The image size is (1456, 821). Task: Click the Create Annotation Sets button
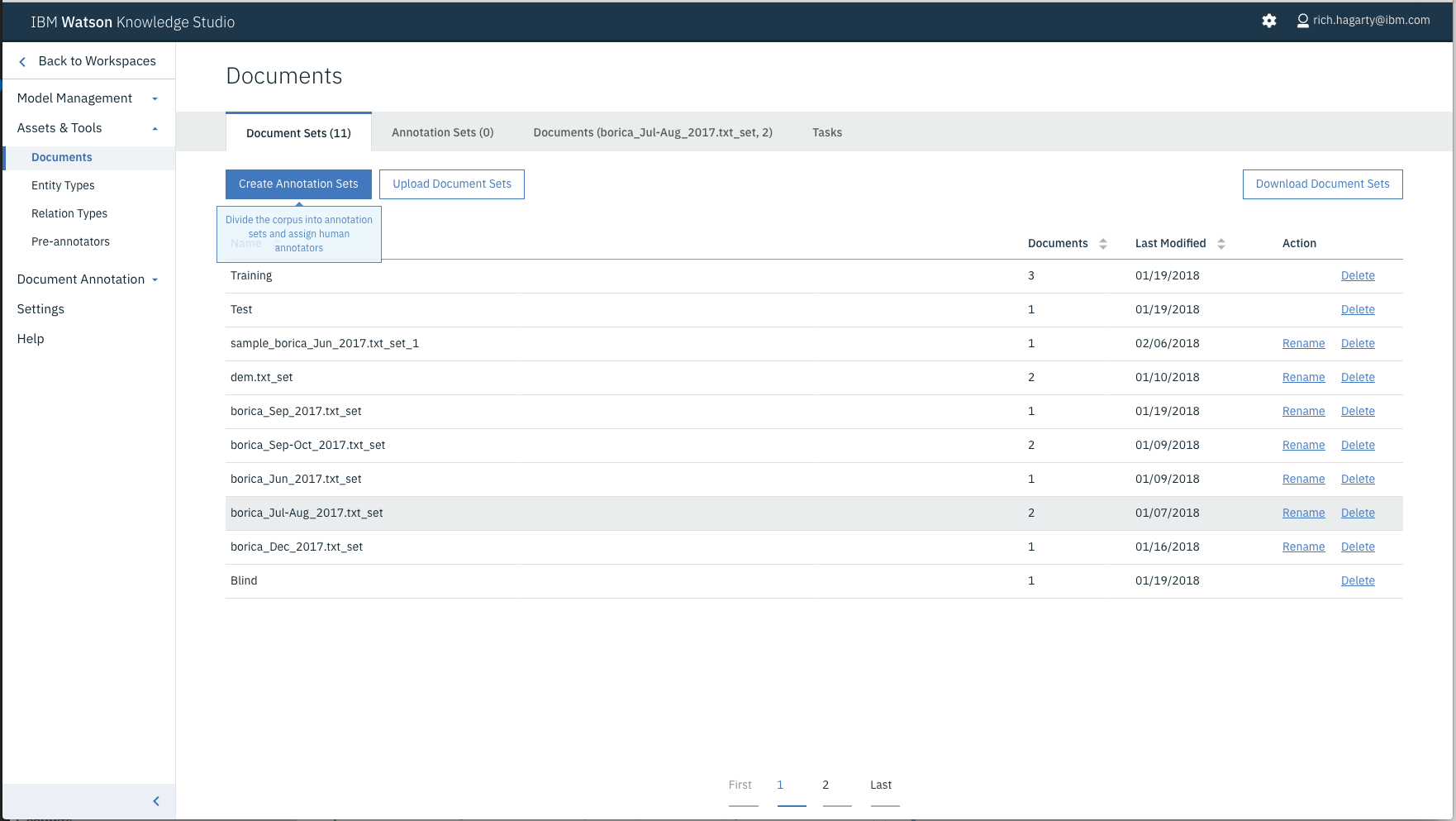coord(298,184)
